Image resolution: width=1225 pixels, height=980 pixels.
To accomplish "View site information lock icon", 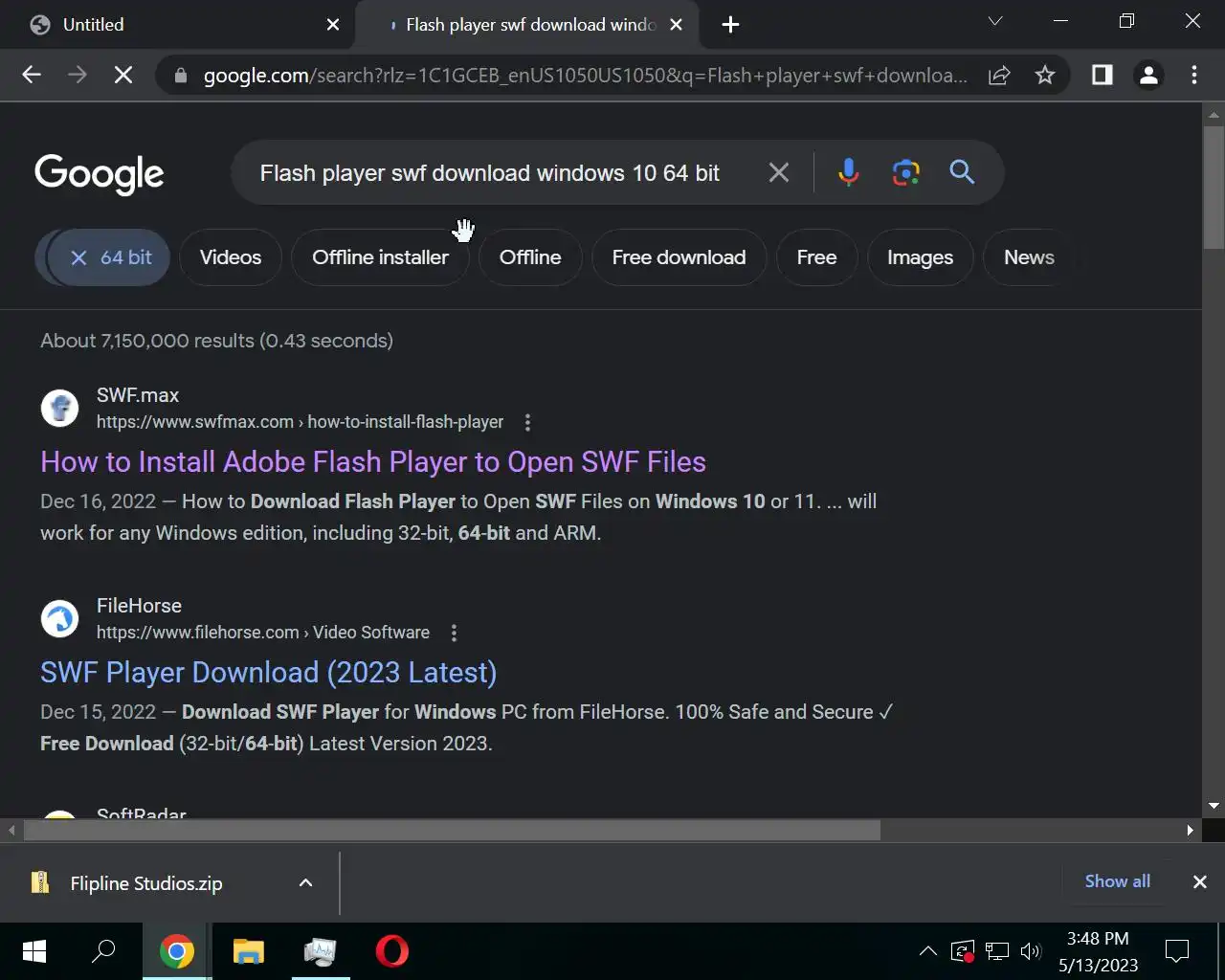I will [x=181, y=75].
